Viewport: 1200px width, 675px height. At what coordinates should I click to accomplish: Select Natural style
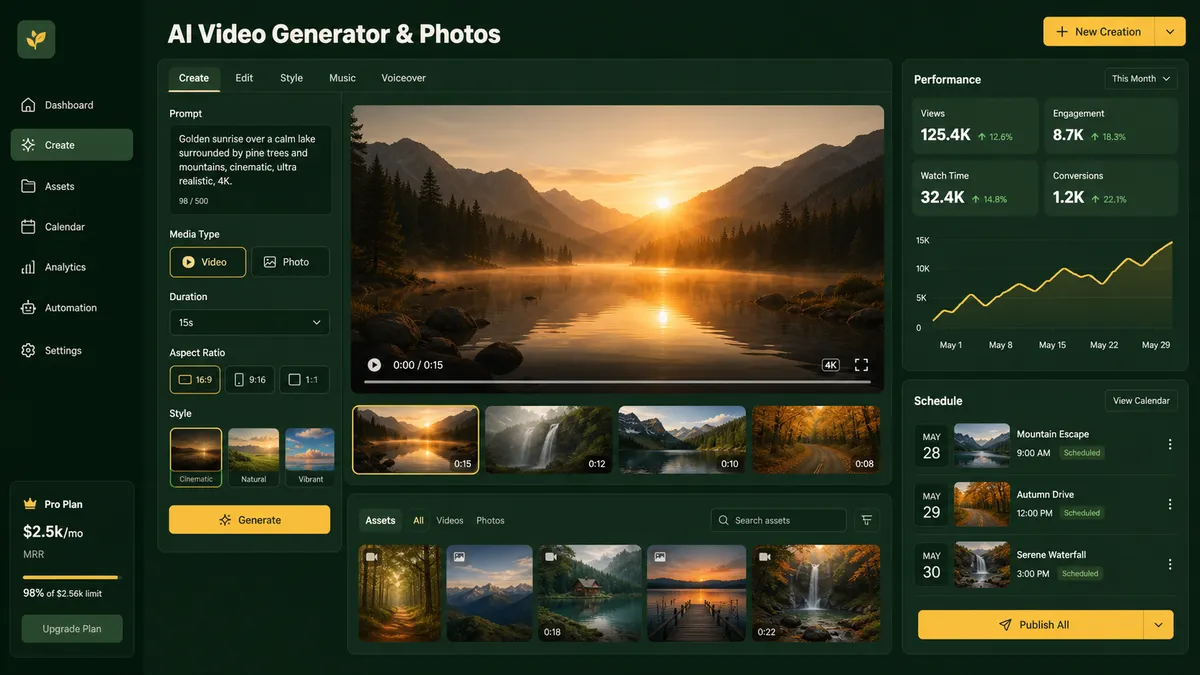254,457
